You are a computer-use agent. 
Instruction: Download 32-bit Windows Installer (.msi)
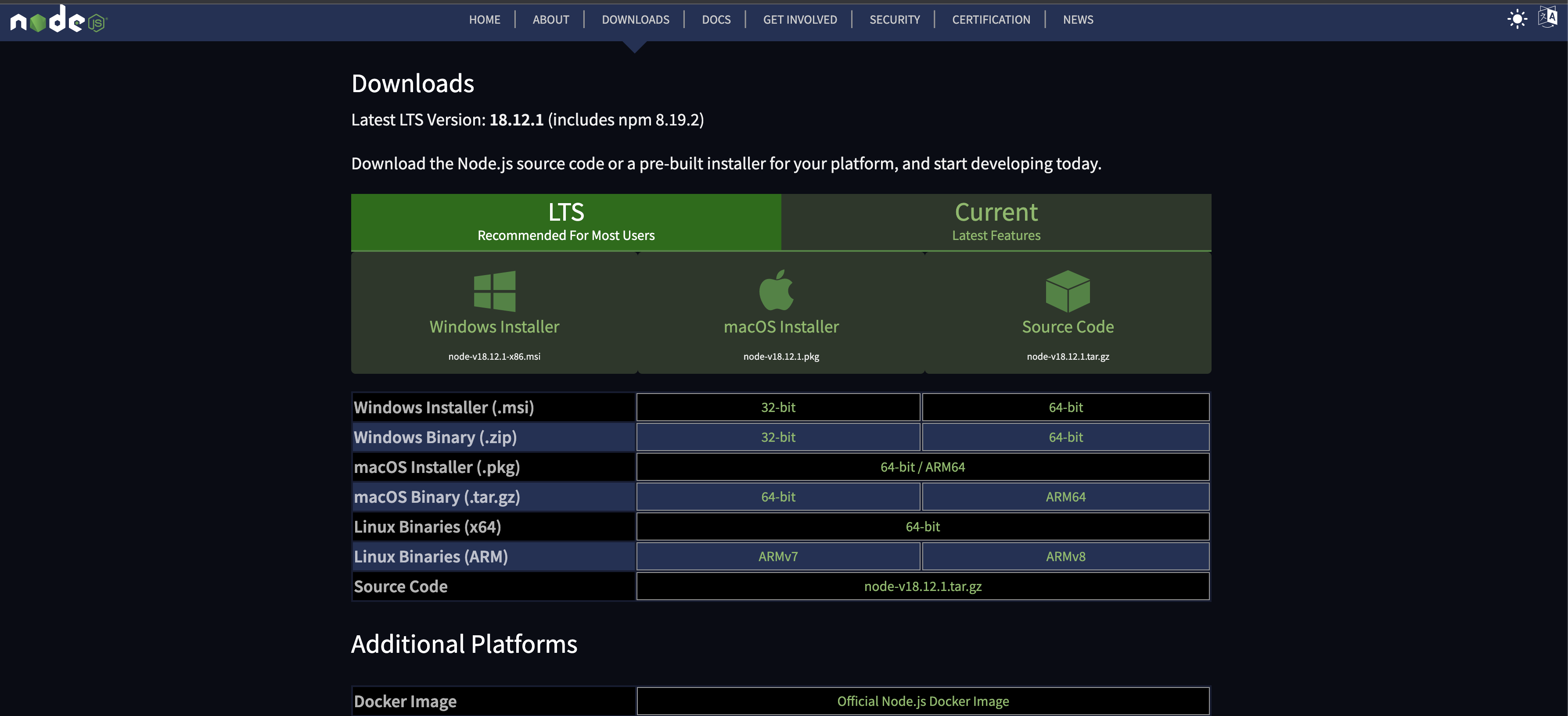coord(778,408)
